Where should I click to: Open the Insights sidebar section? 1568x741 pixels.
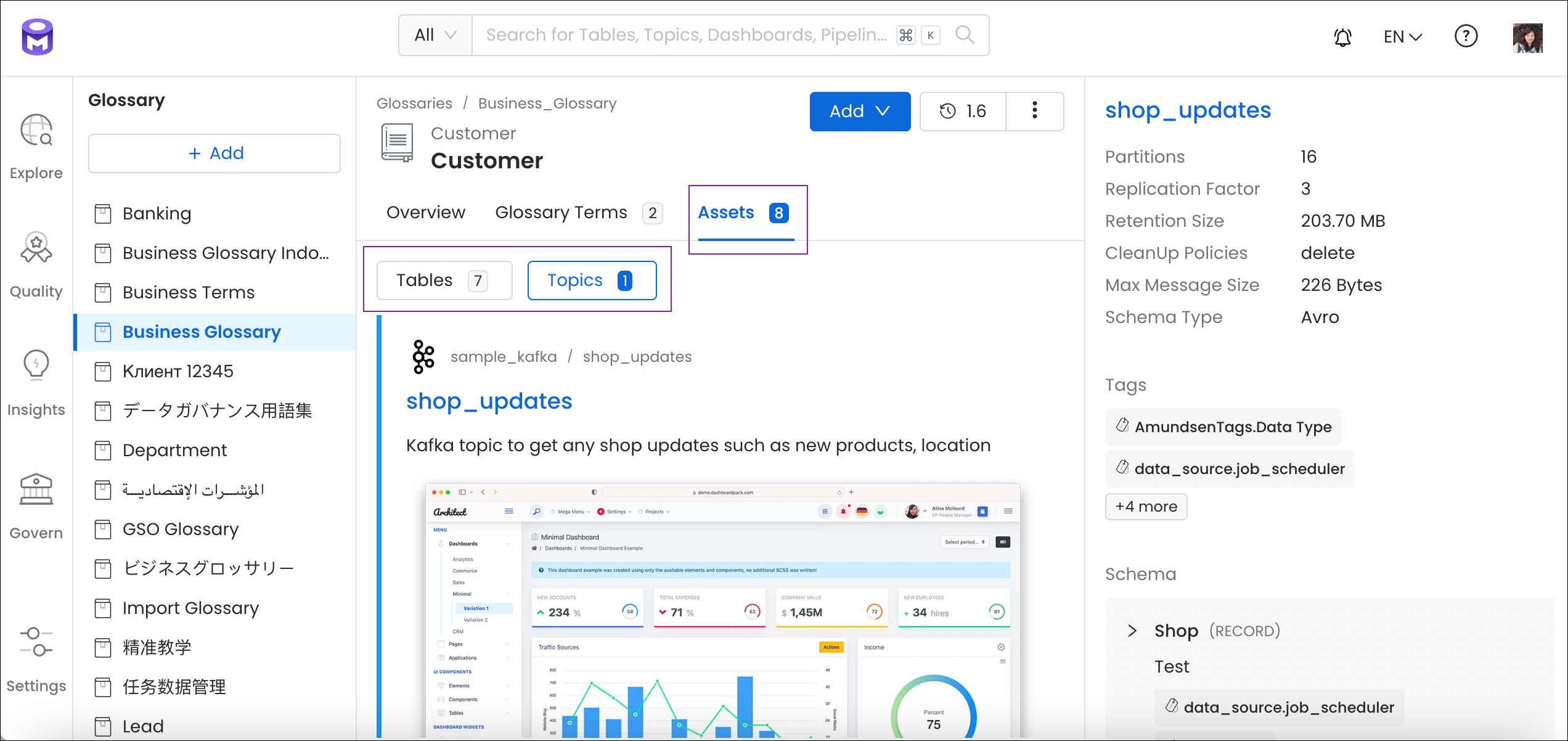coord(36,383)
